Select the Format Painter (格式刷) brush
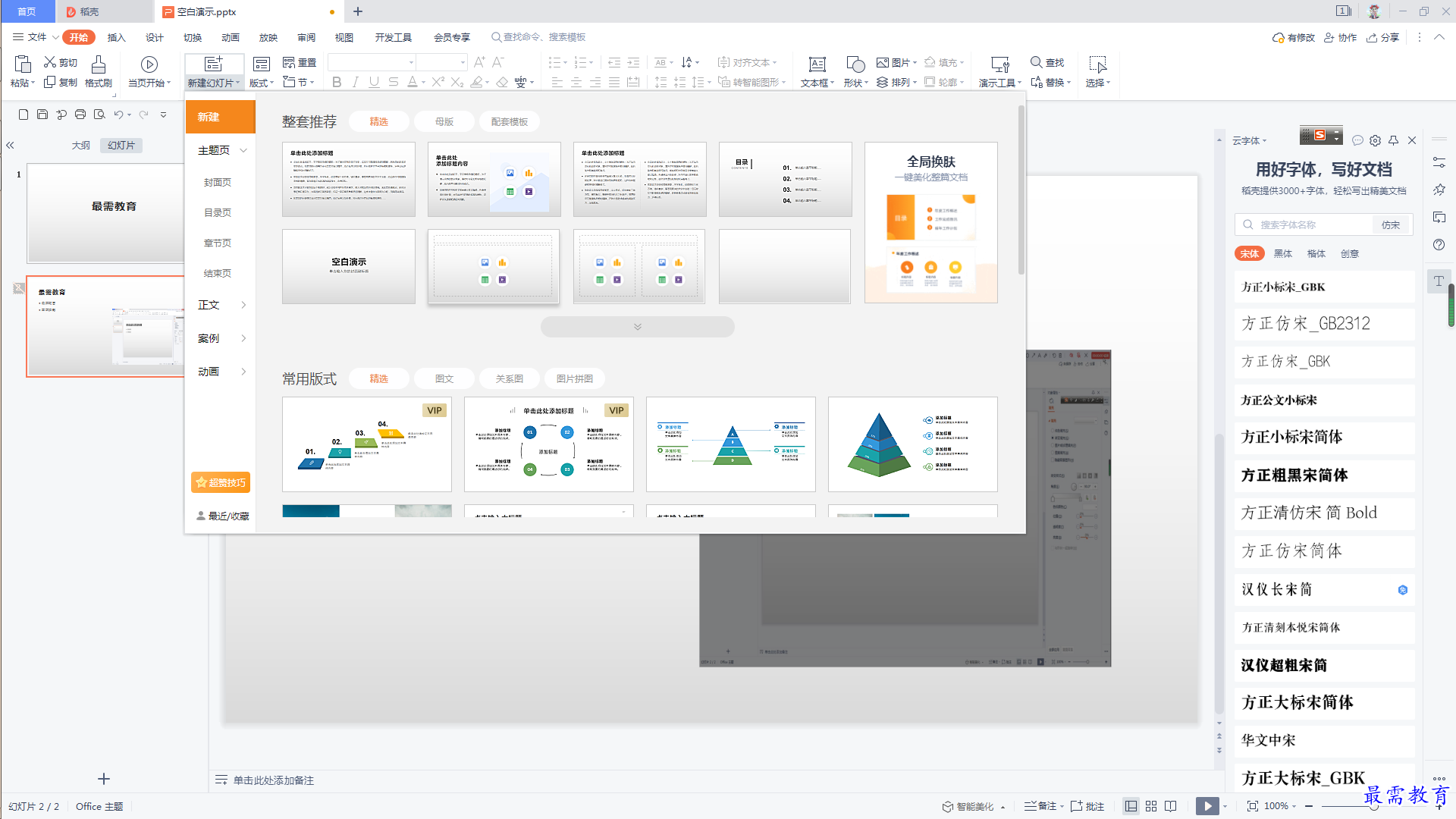Screen dimensions: 1456x819 [98, 64]
